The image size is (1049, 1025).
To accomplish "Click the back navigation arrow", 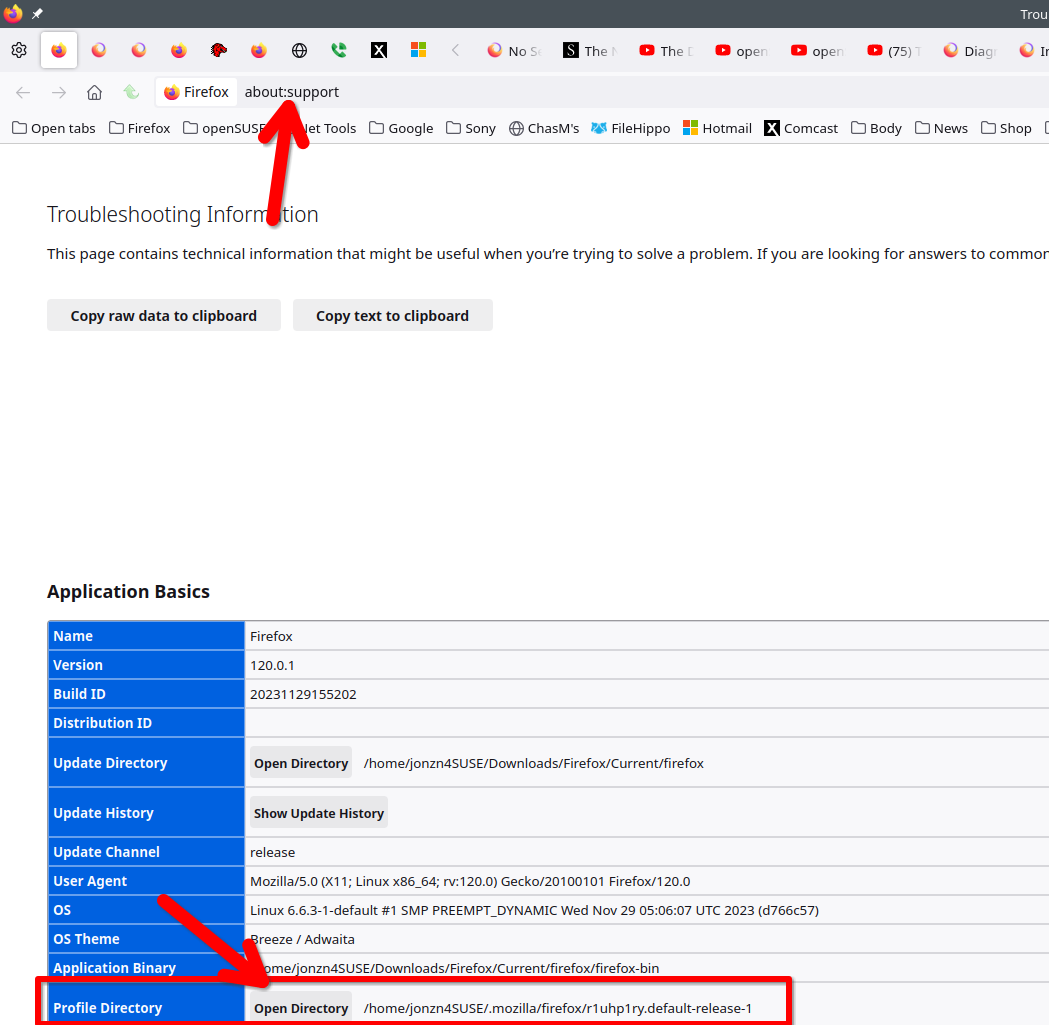I will coord(23,92).
